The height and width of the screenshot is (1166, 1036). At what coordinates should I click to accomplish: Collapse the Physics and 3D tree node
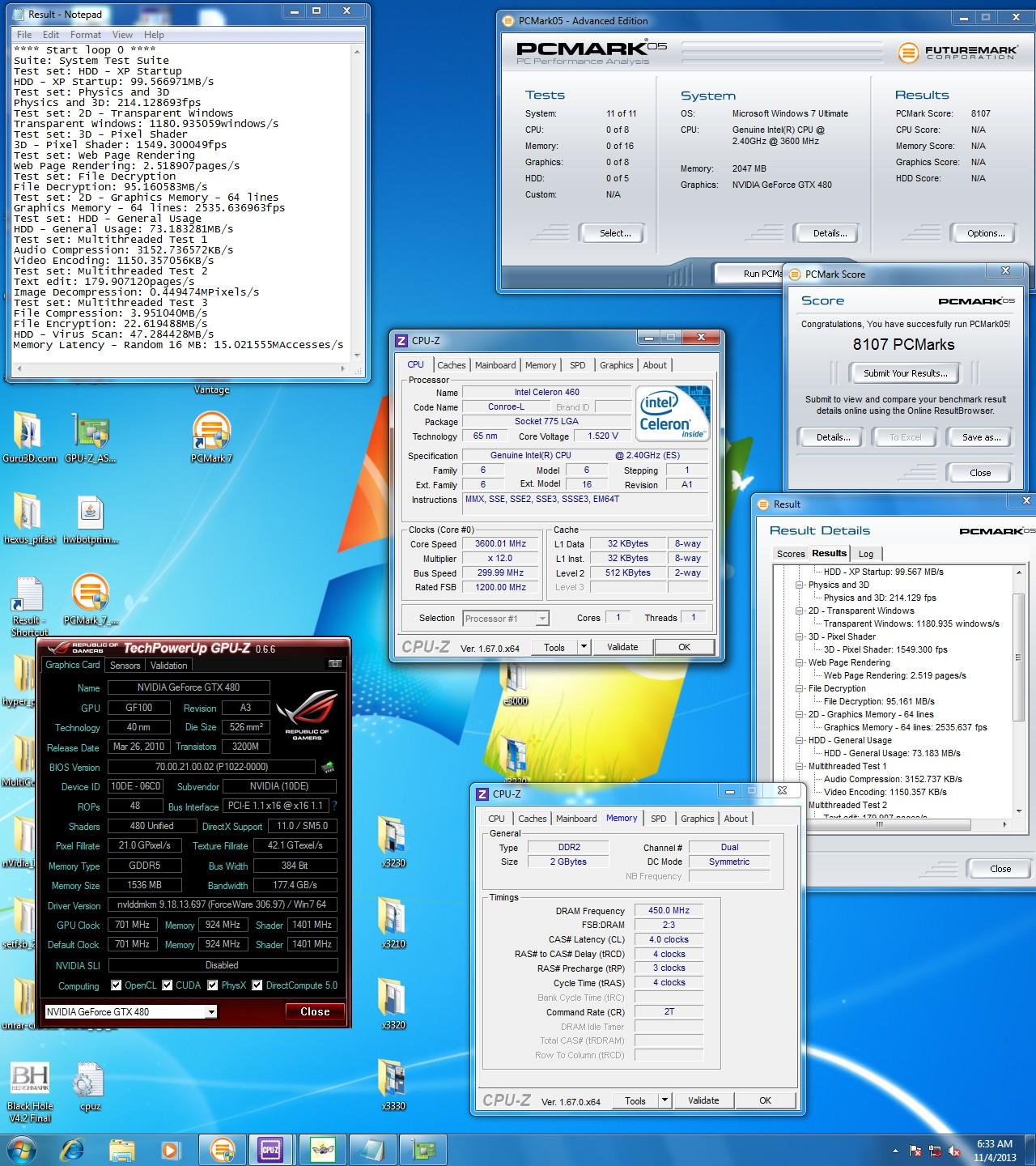(x=800, y=585)
